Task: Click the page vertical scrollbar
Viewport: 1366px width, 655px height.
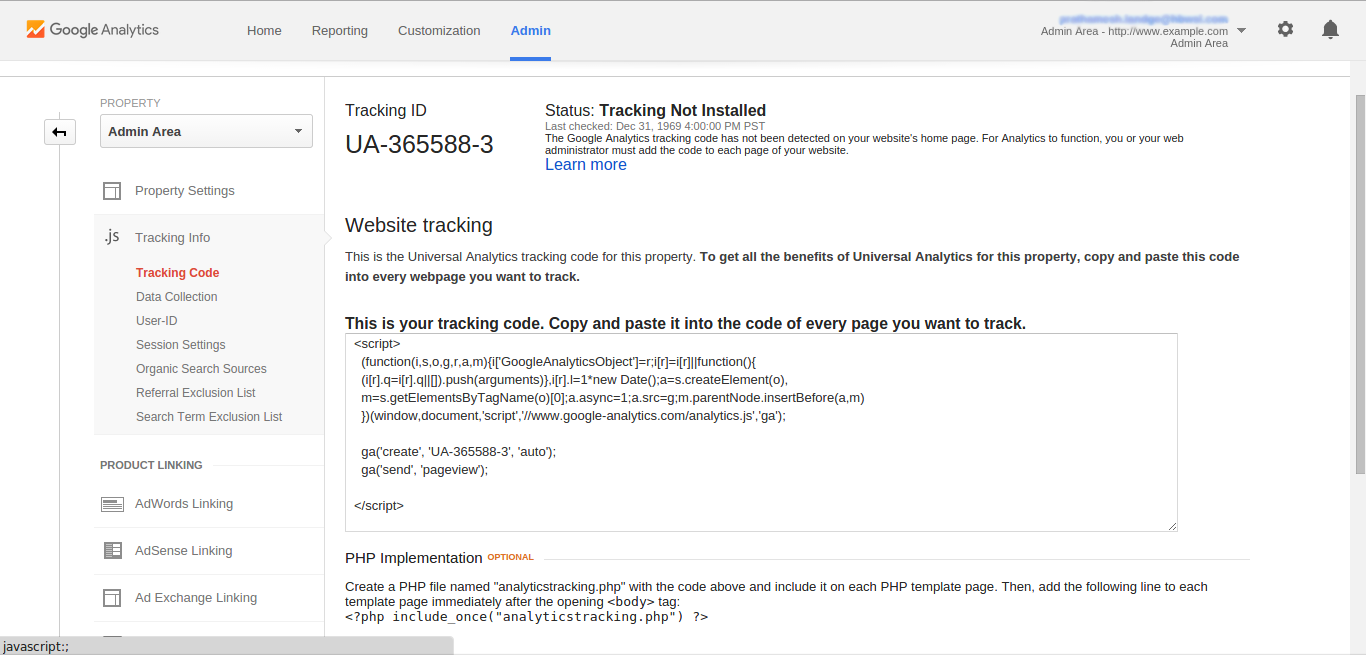Action: pos(1360,285)
